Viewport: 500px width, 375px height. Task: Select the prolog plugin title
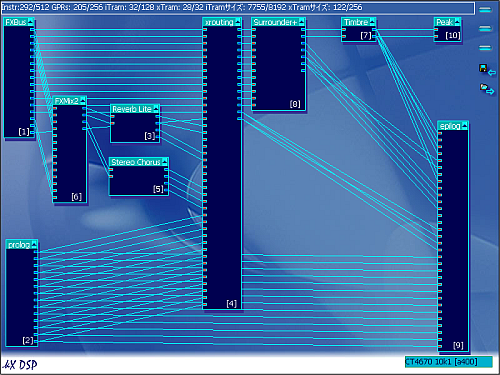19,245
